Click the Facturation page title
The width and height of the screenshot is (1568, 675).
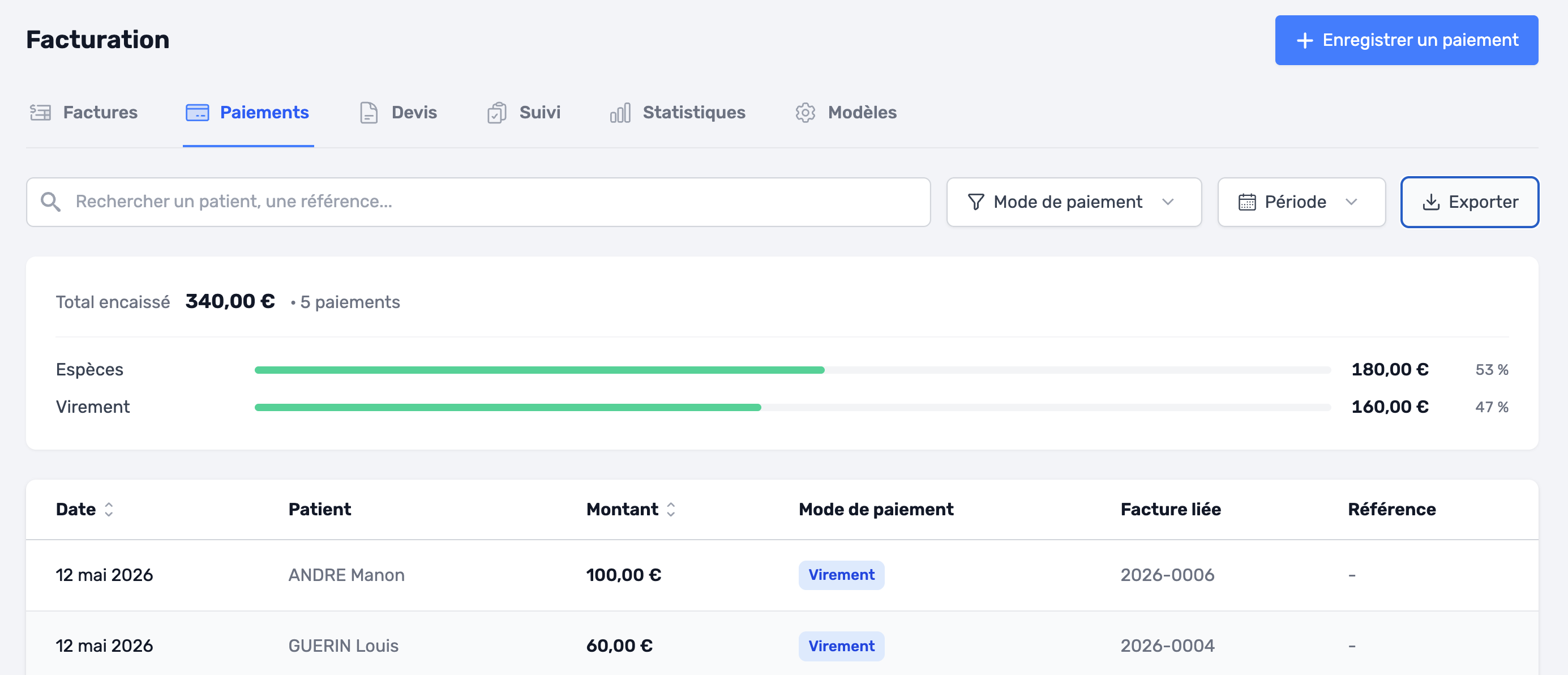point(97,40)
